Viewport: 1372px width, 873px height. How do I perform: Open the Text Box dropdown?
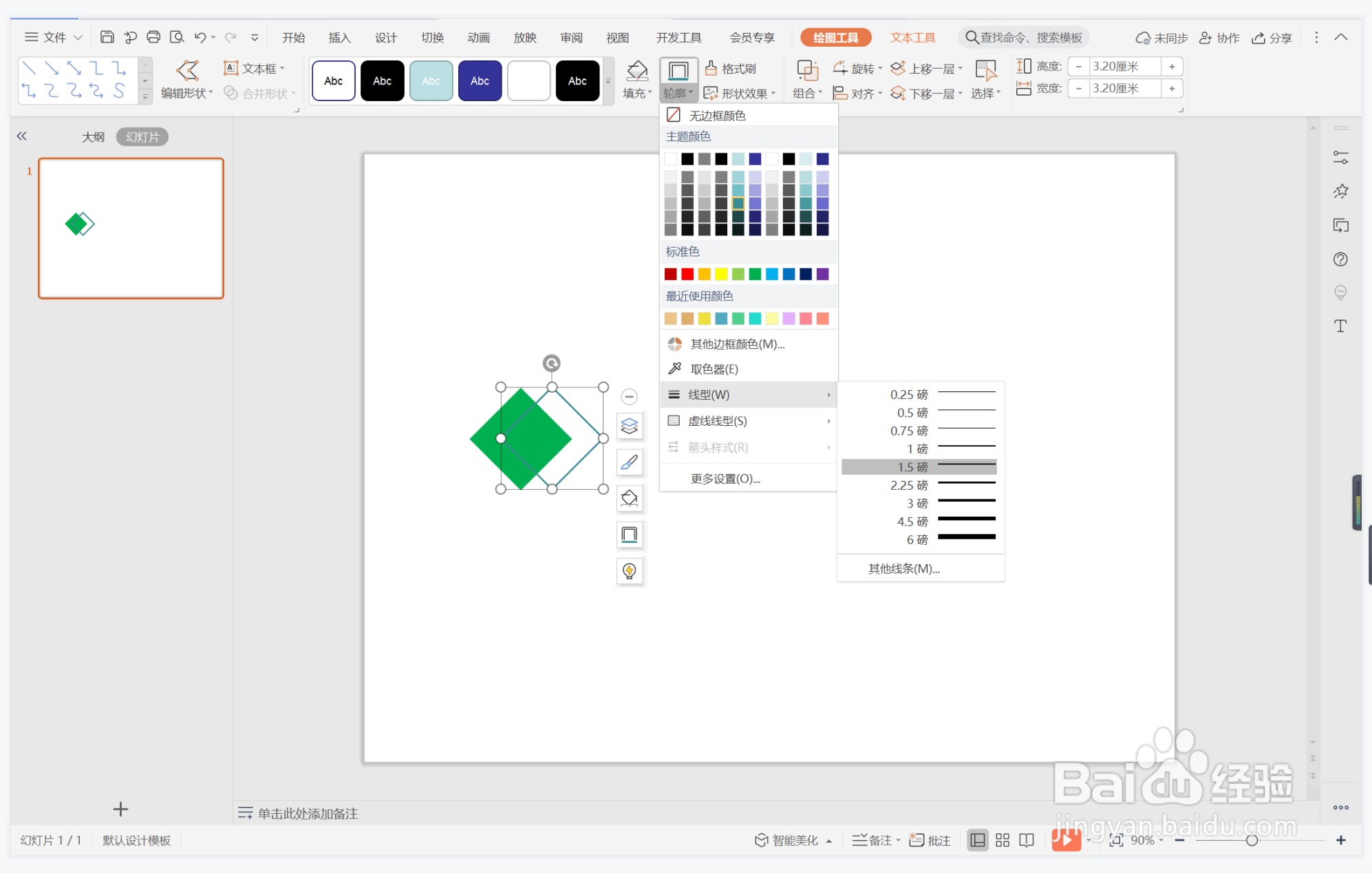coord(253,68)
